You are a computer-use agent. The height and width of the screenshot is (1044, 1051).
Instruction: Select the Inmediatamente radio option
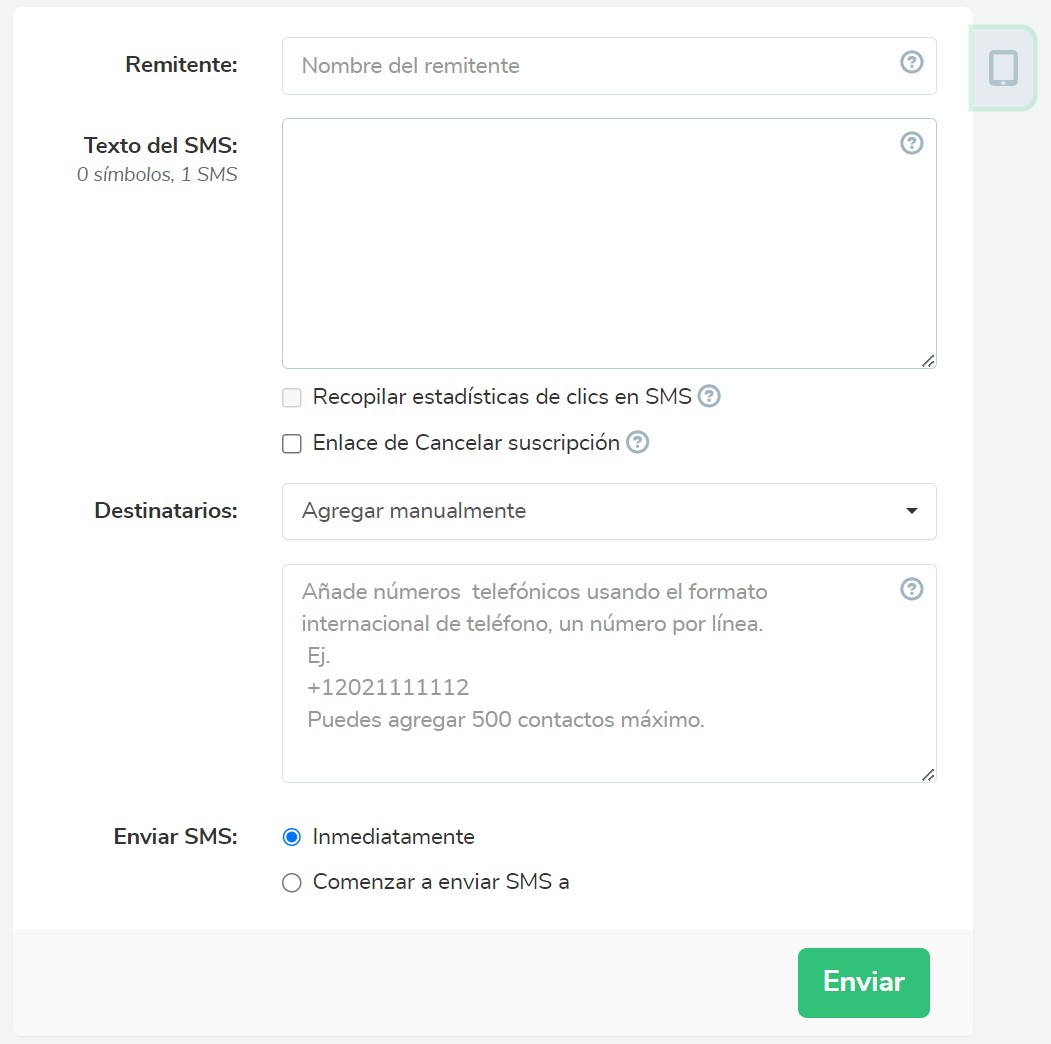tap(292, 837)
